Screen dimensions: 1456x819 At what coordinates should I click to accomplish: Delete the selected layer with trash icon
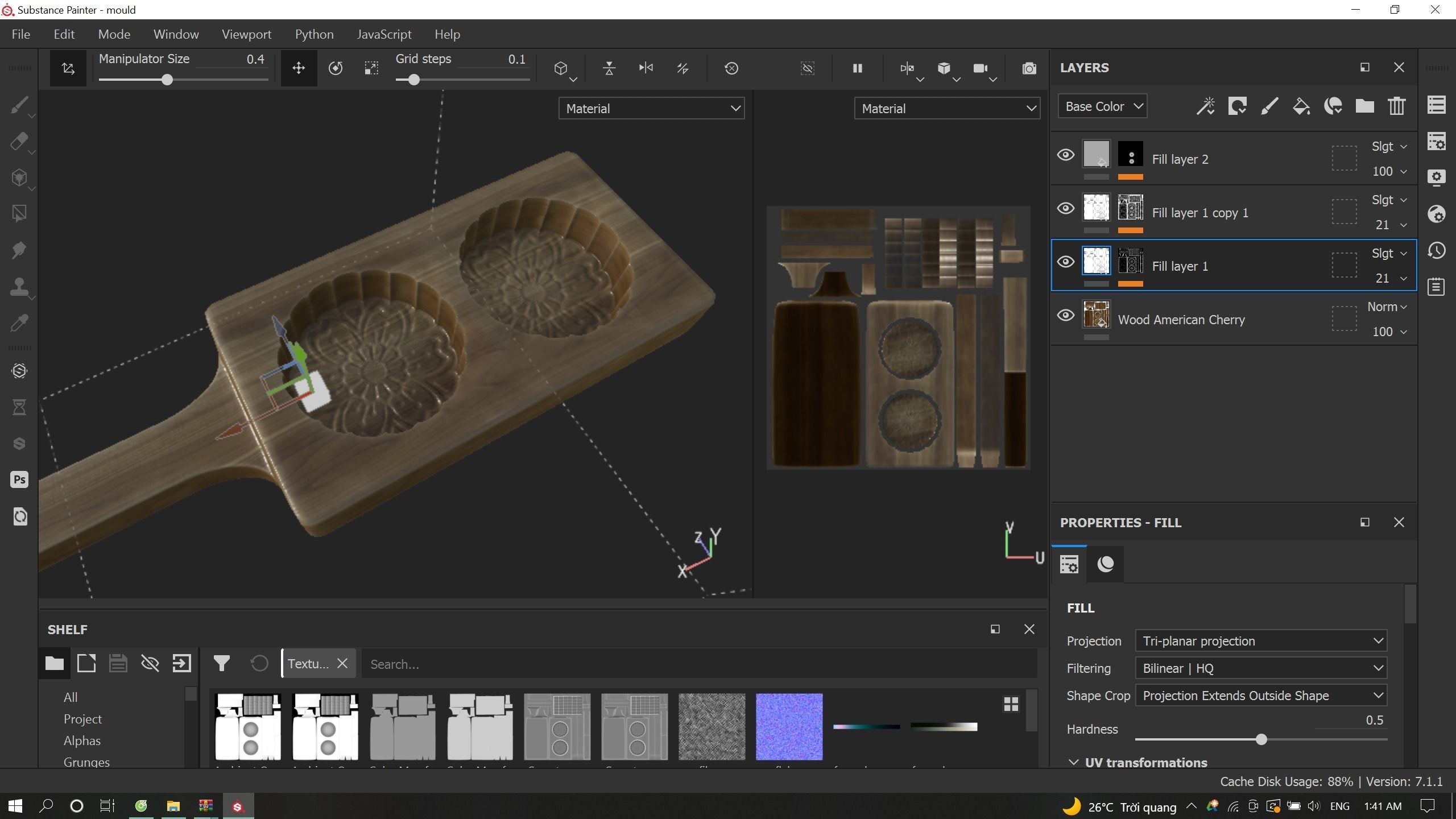click(x=1397, y=106)
